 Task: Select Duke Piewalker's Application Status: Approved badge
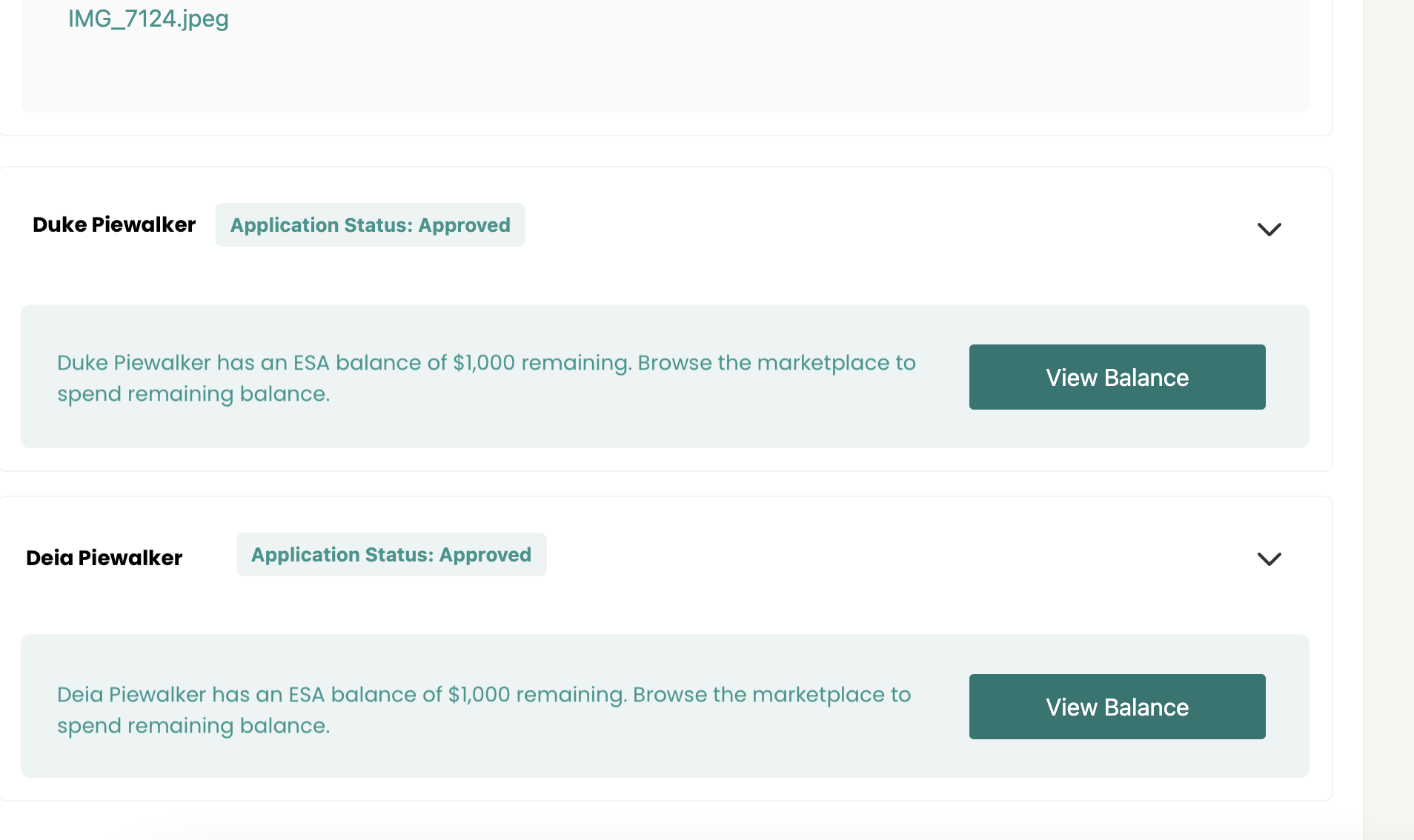click(x=371, y=225)
